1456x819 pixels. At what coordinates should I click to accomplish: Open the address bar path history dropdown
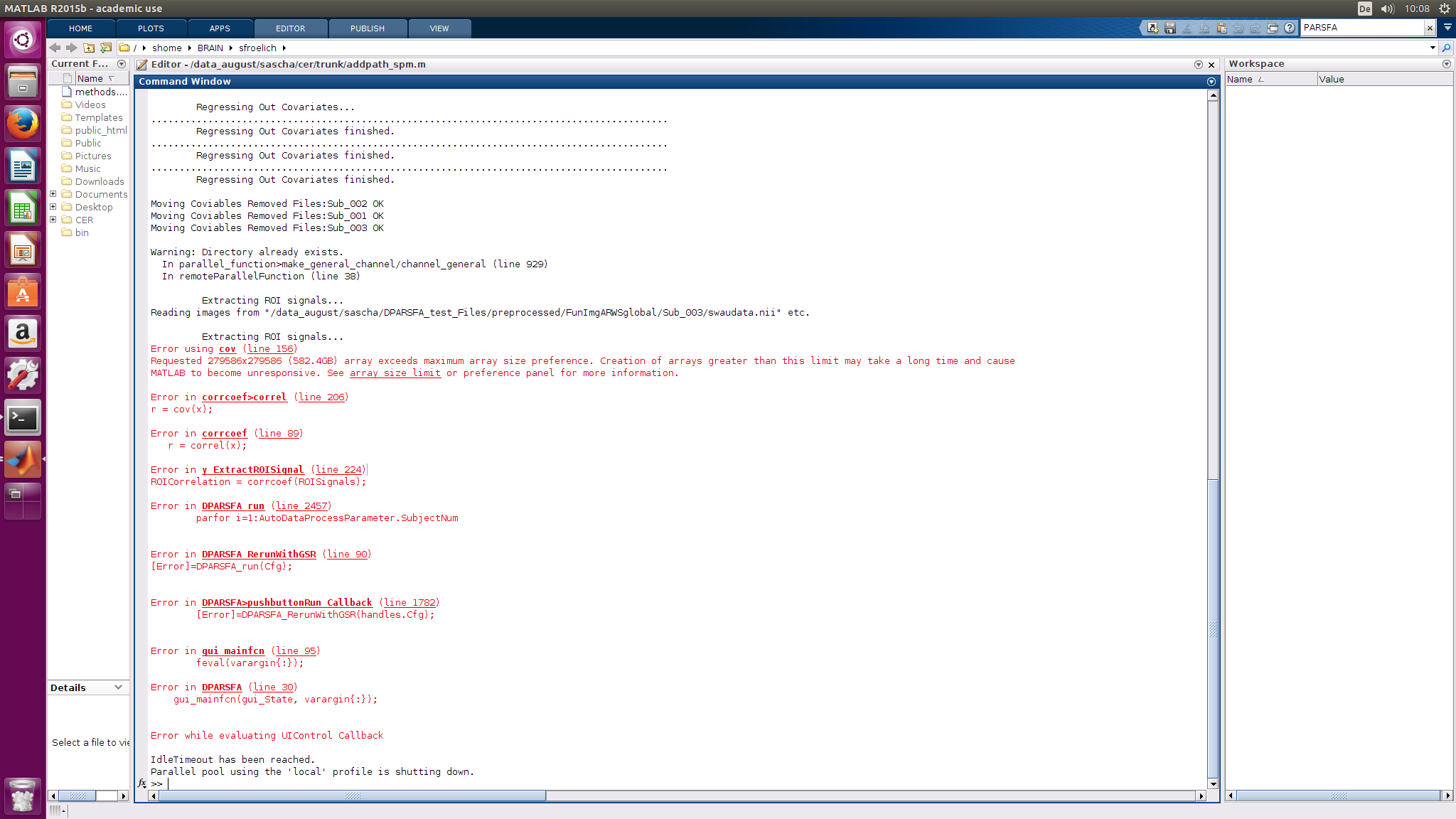click(x=1433, y=48)
